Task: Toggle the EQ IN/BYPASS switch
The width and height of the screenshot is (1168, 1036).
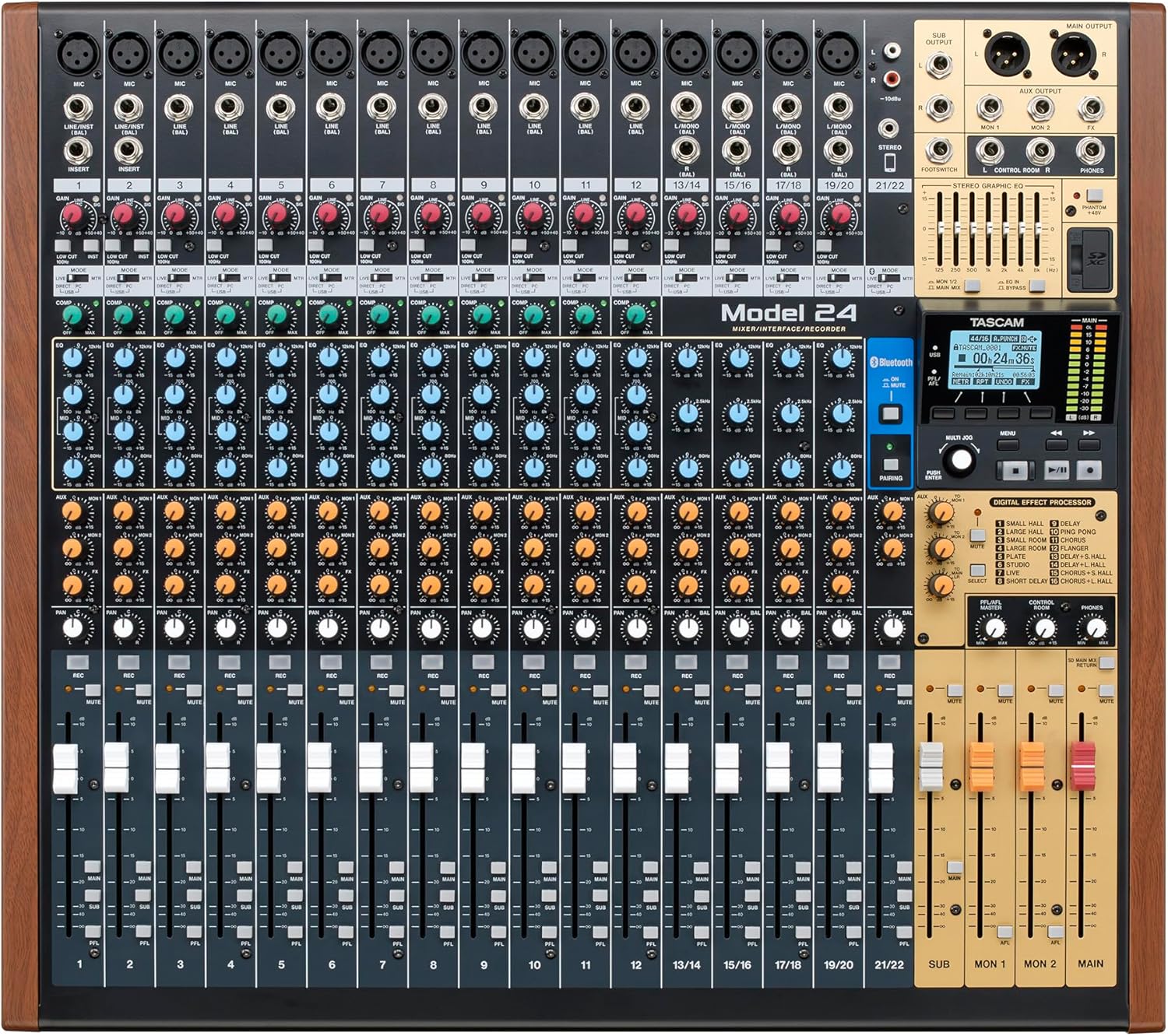Action: (x=1037, y=286)
